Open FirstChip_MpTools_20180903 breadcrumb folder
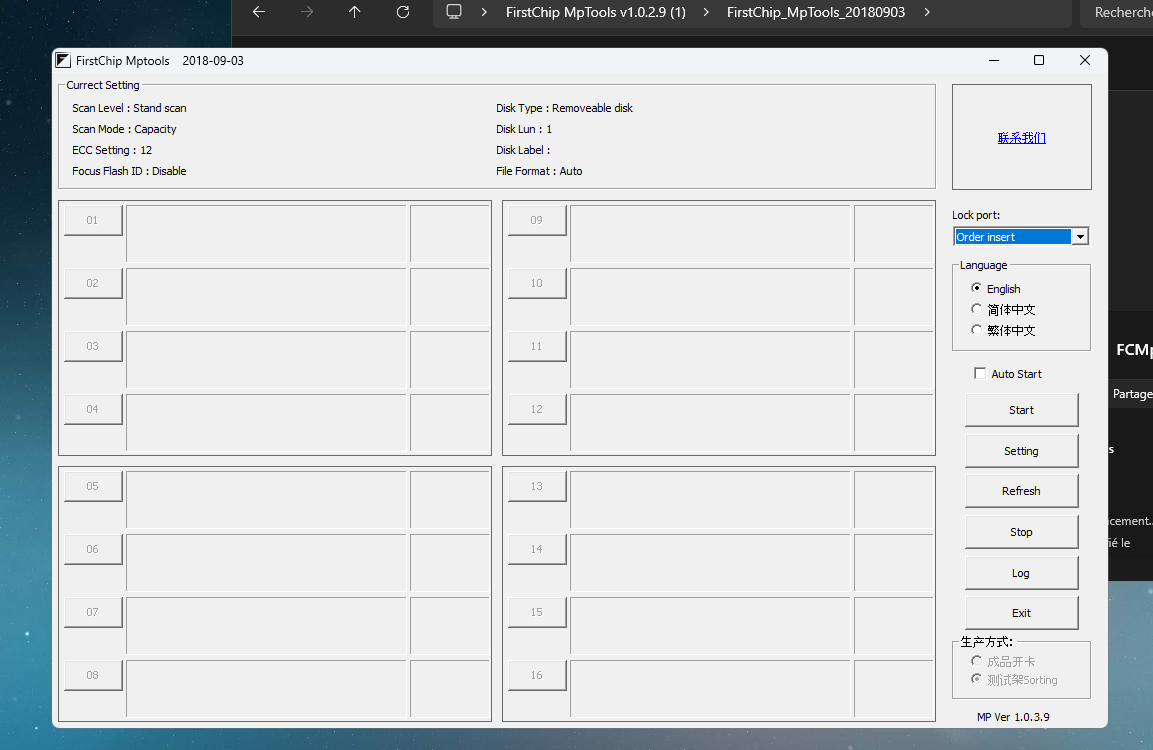Viewport: 1153px width, 750px height. [x=815, y=12]
